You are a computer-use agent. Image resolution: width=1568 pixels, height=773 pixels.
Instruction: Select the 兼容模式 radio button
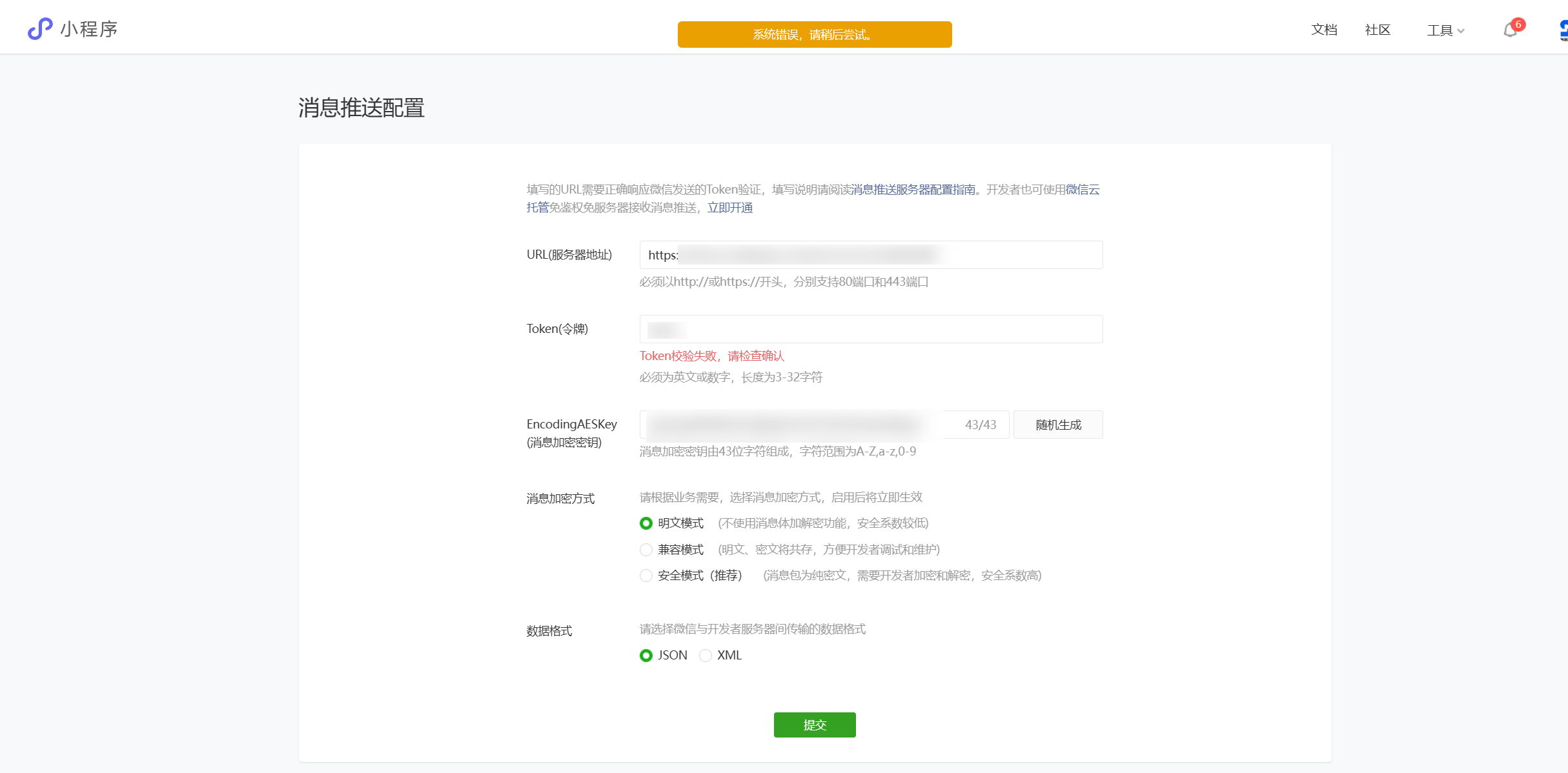[646, 550]
